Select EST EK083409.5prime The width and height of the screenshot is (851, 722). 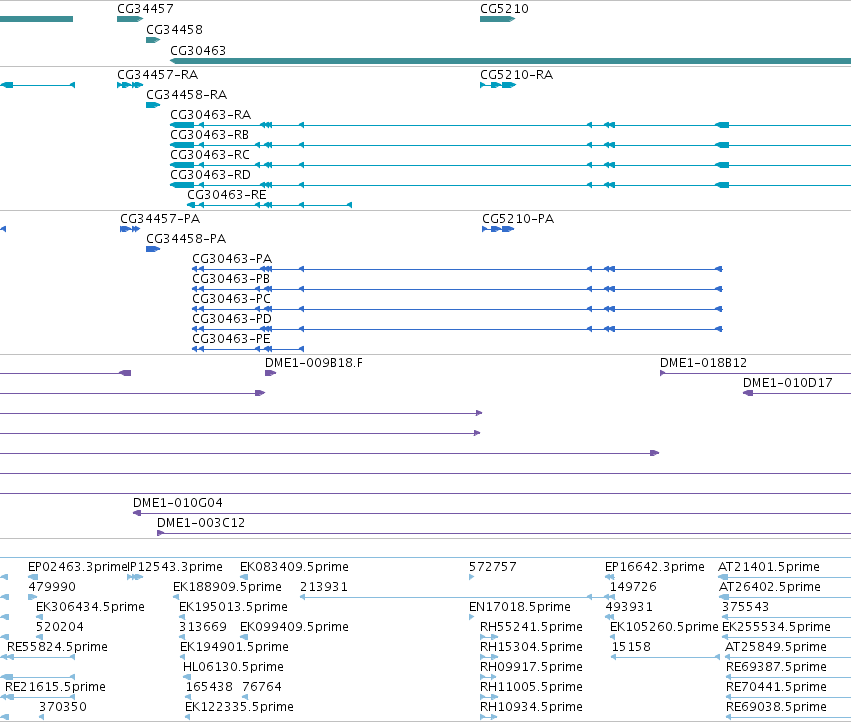[x=294, y=567]
